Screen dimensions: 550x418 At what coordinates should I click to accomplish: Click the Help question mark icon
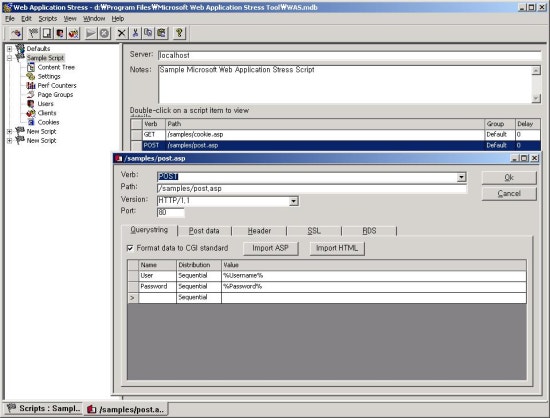coord(179,33)
